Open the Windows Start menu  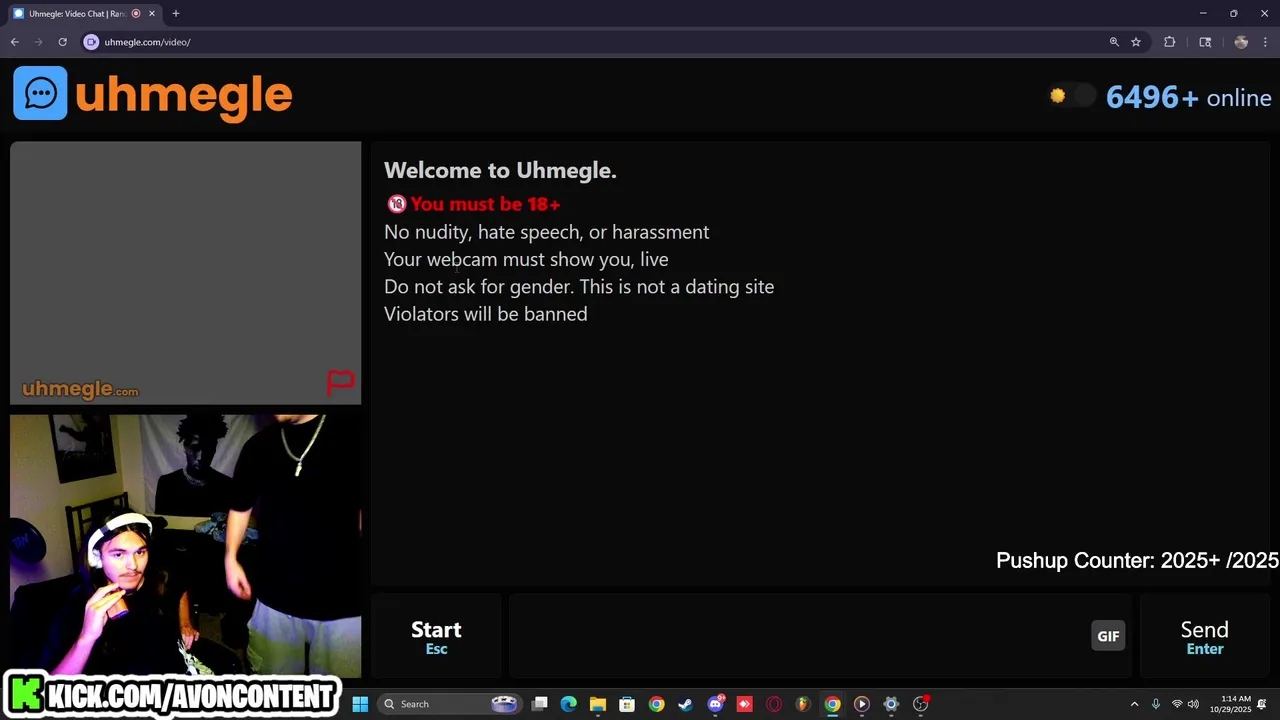pos(360,704)
